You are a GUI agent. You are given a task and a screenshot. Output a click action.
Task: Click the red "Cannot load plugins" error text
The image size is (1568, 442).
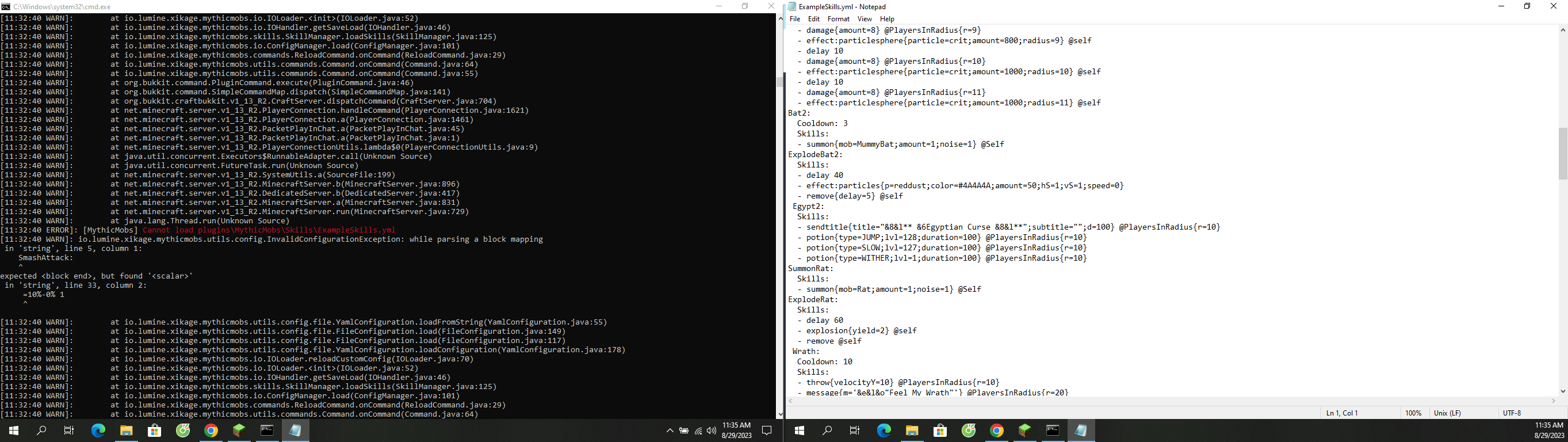pyautogui.click(x=269, y=230)
